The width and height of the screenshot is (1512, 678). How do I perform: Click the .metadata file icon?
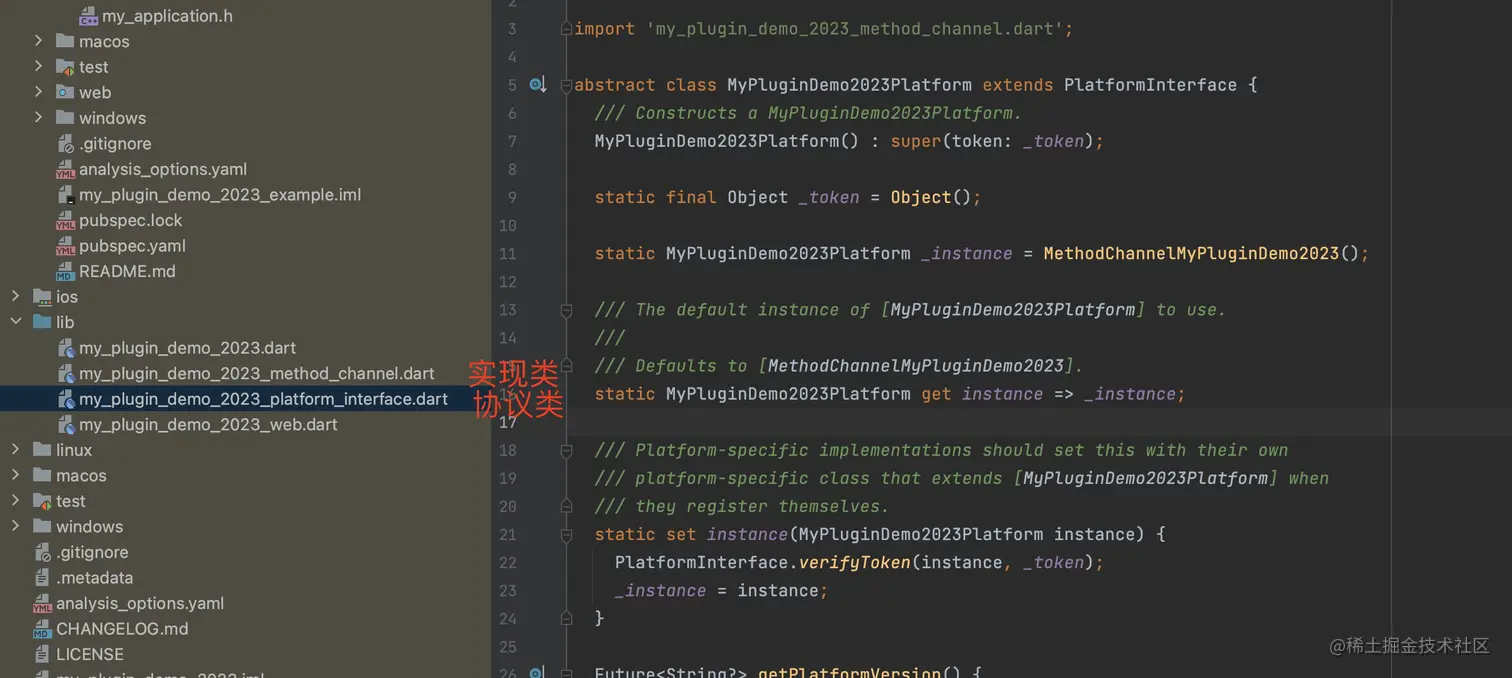[42, 577]
